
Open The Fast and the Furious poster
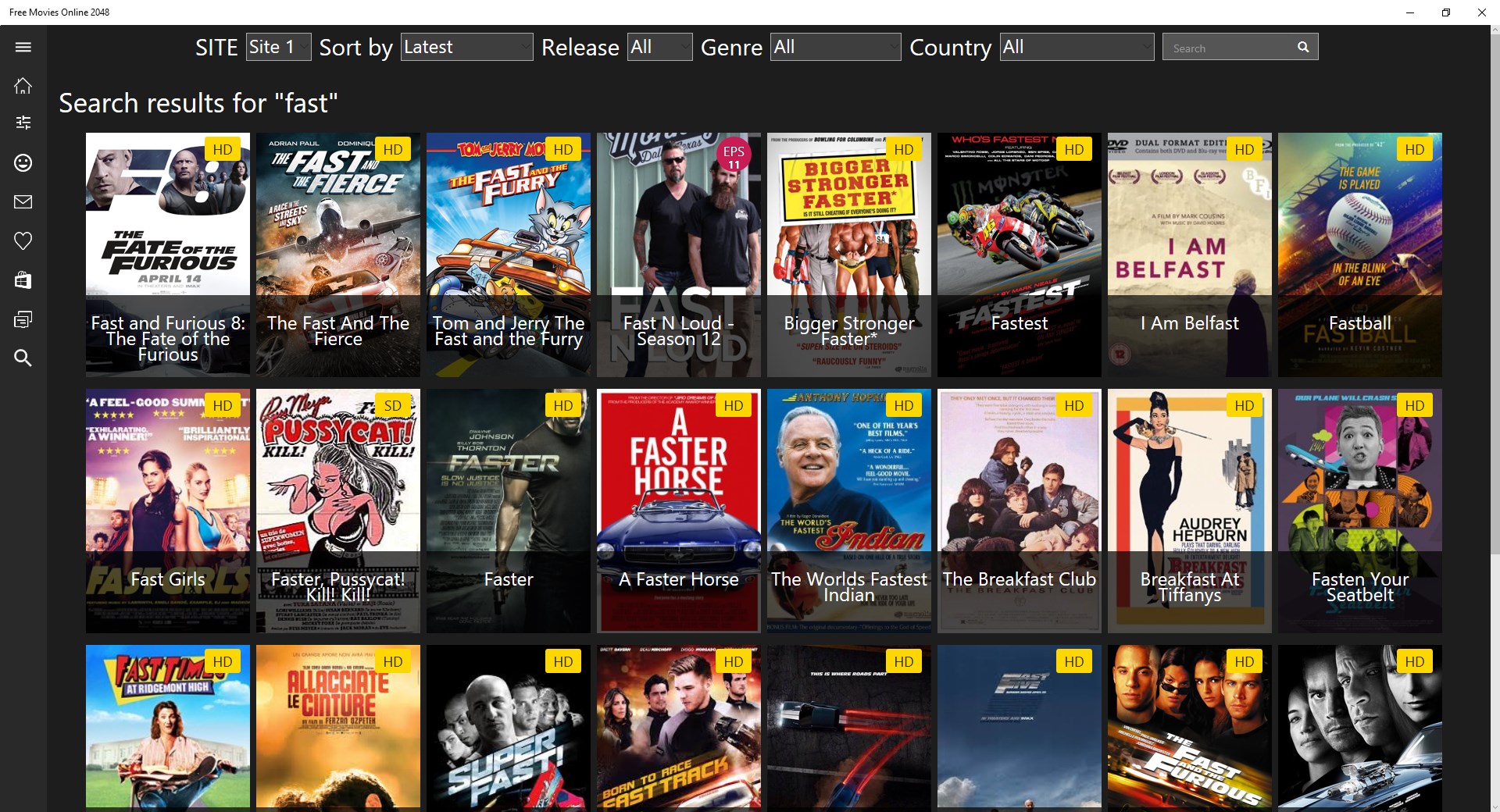pos(1190,728)
